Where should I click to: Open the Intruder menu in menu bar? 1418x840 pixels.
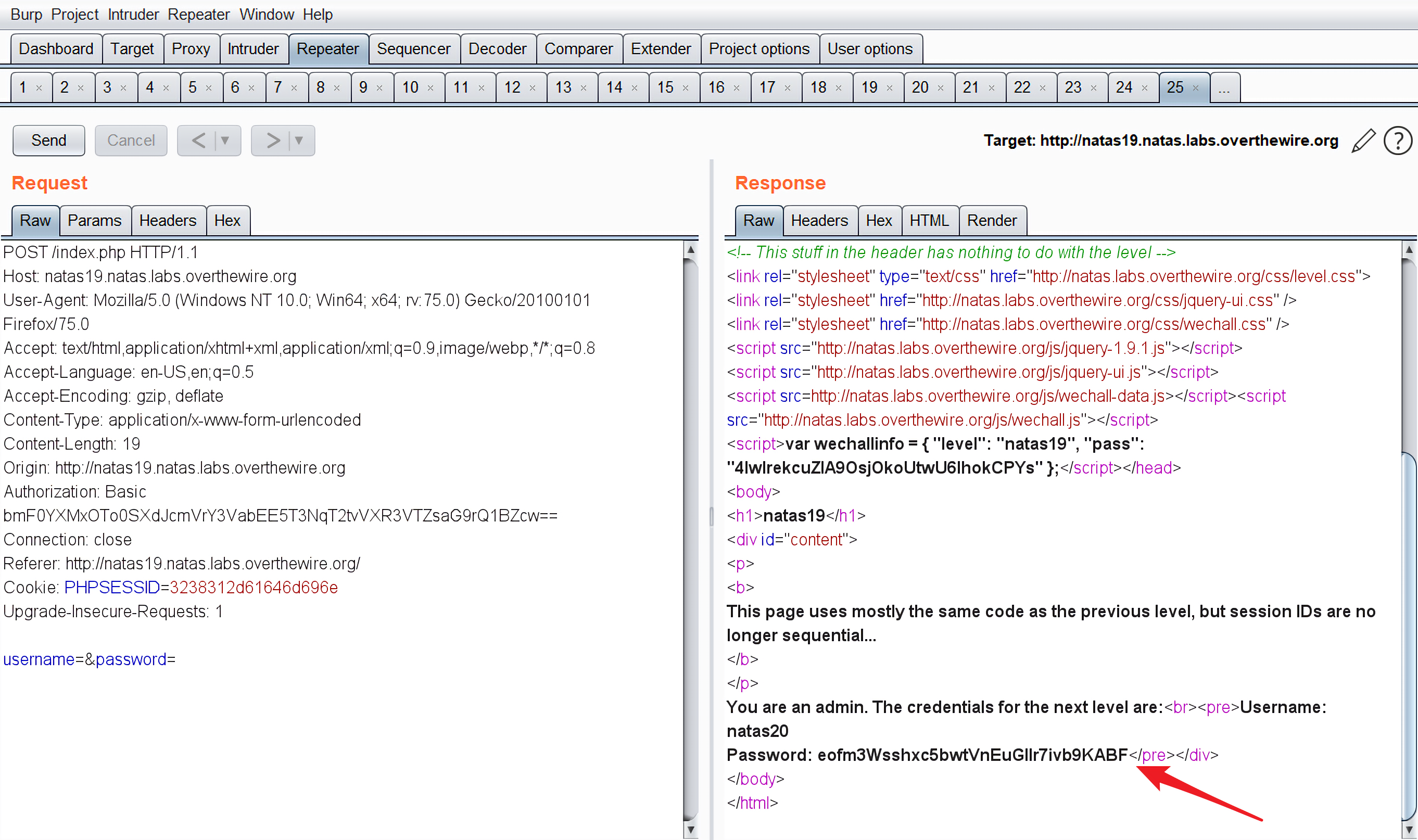(x=133, y=14)
